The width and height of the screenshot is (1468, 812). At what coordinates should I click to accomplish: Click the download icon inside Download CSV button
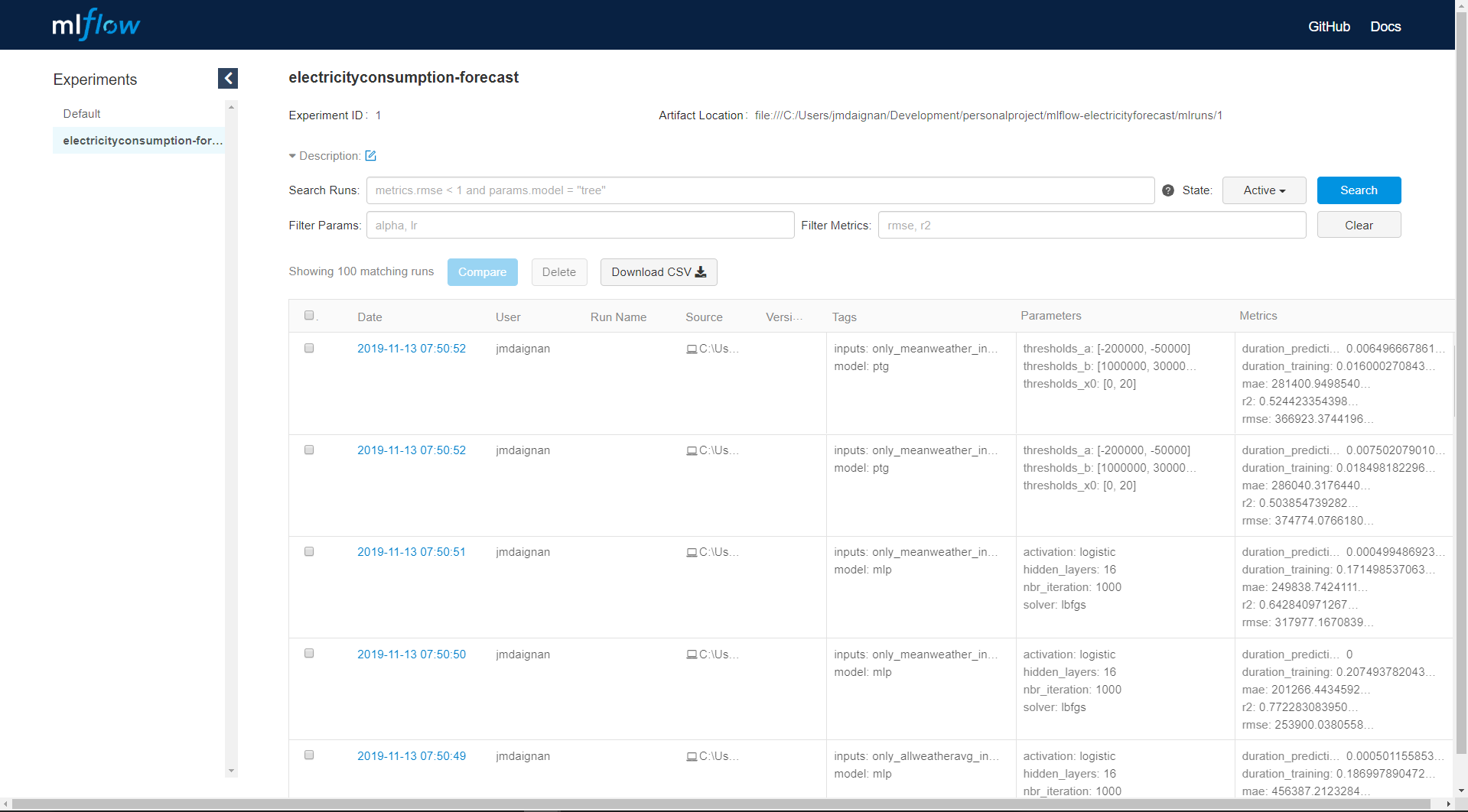(700, 271)
